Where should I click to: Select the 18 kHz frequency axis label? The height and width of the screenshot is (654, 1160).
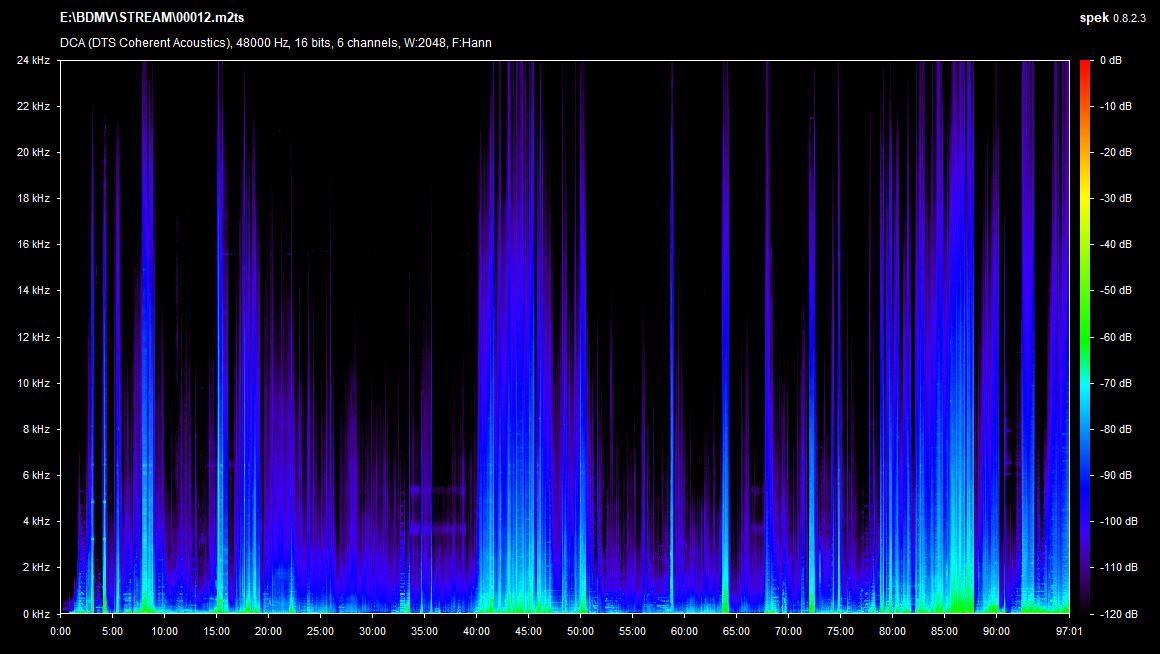click(x=33, y=199)
